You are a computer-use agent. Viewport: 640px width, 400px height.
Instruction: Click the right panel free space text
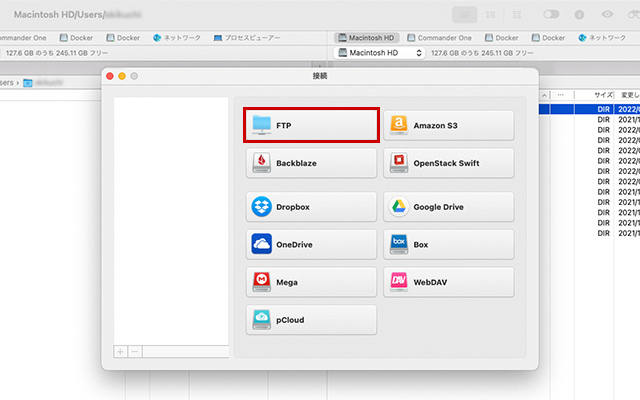tap(482, 53)
